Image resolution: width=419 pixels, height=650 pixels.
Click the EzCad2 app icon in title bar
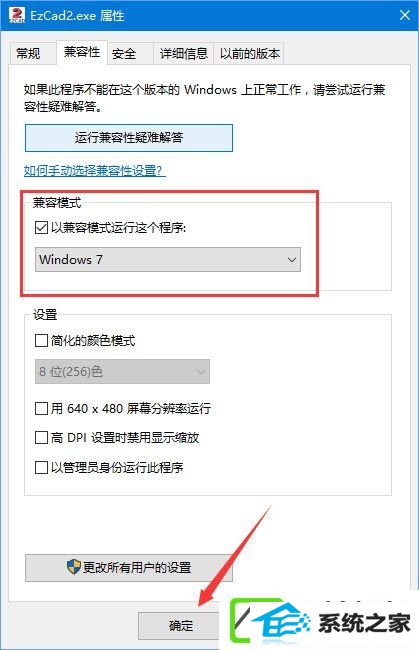17,15
